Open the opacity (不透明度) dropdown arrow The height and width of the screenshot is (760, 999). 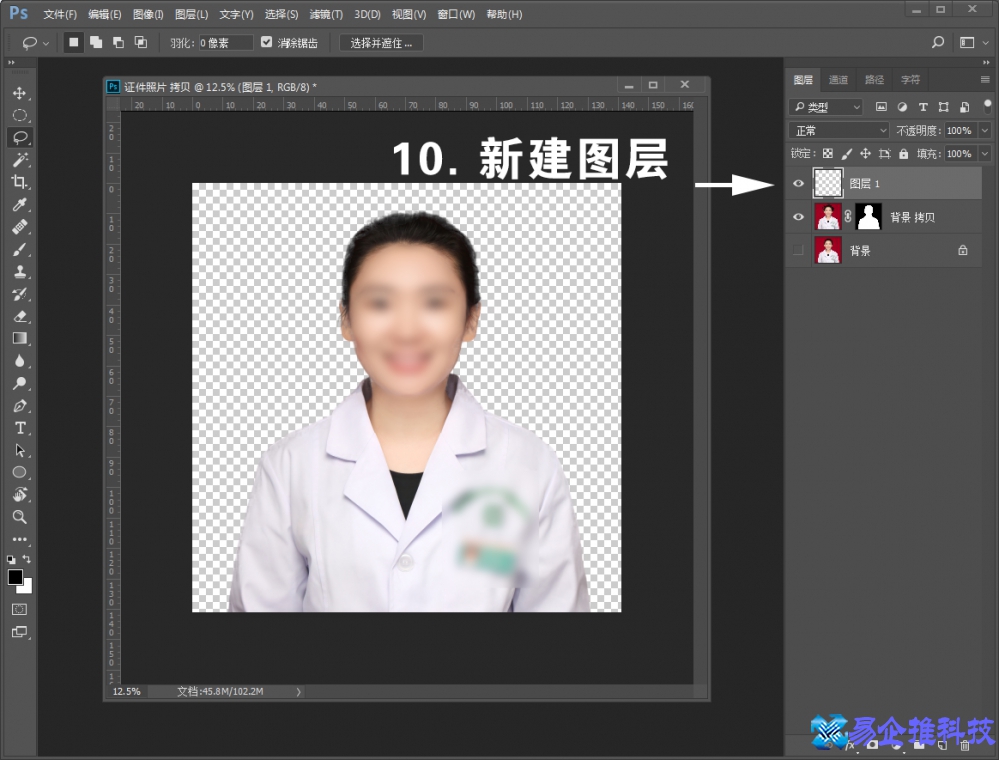[984, 130]
